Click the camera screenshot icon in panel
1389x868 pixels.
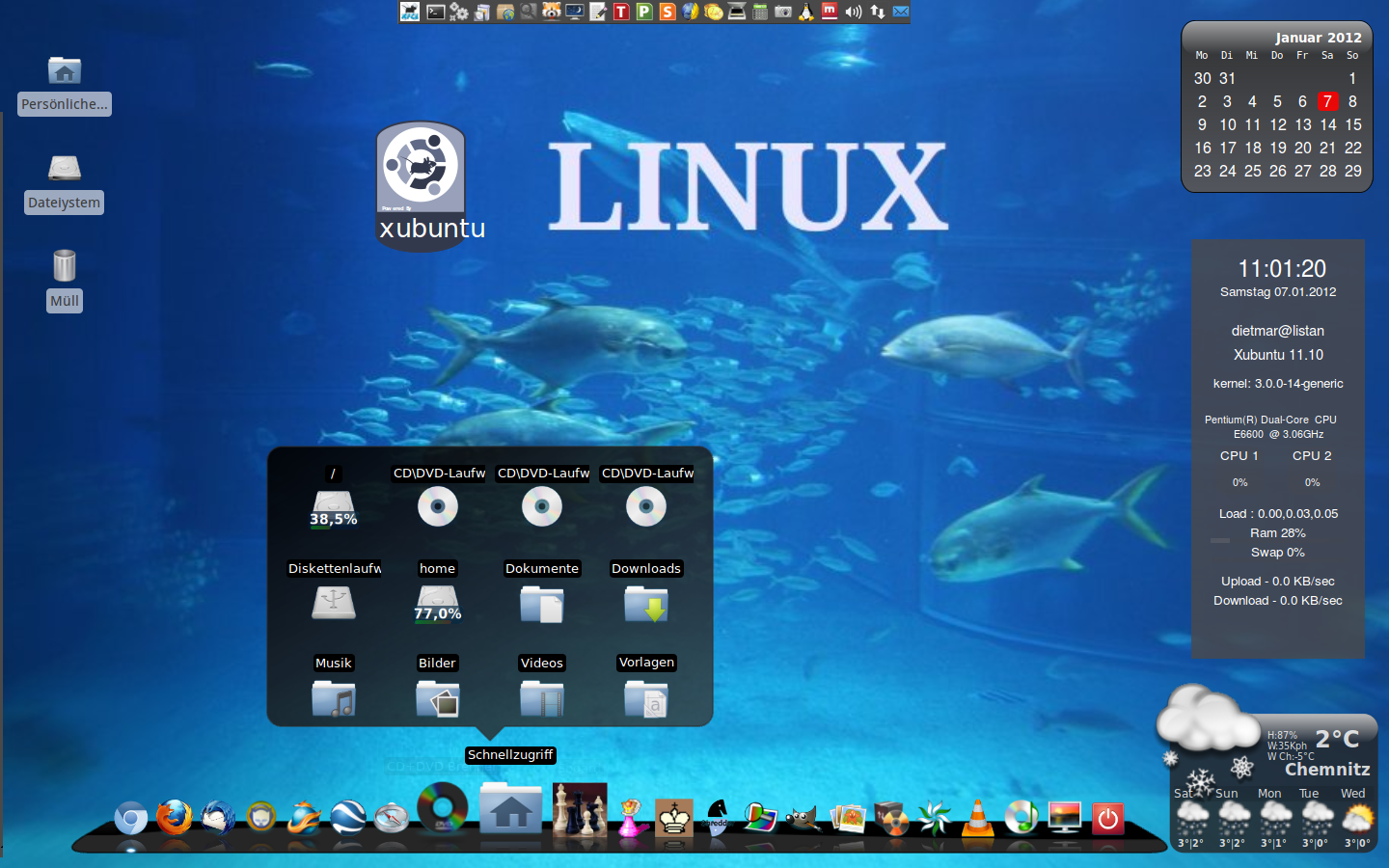click(x=783, y=12)
